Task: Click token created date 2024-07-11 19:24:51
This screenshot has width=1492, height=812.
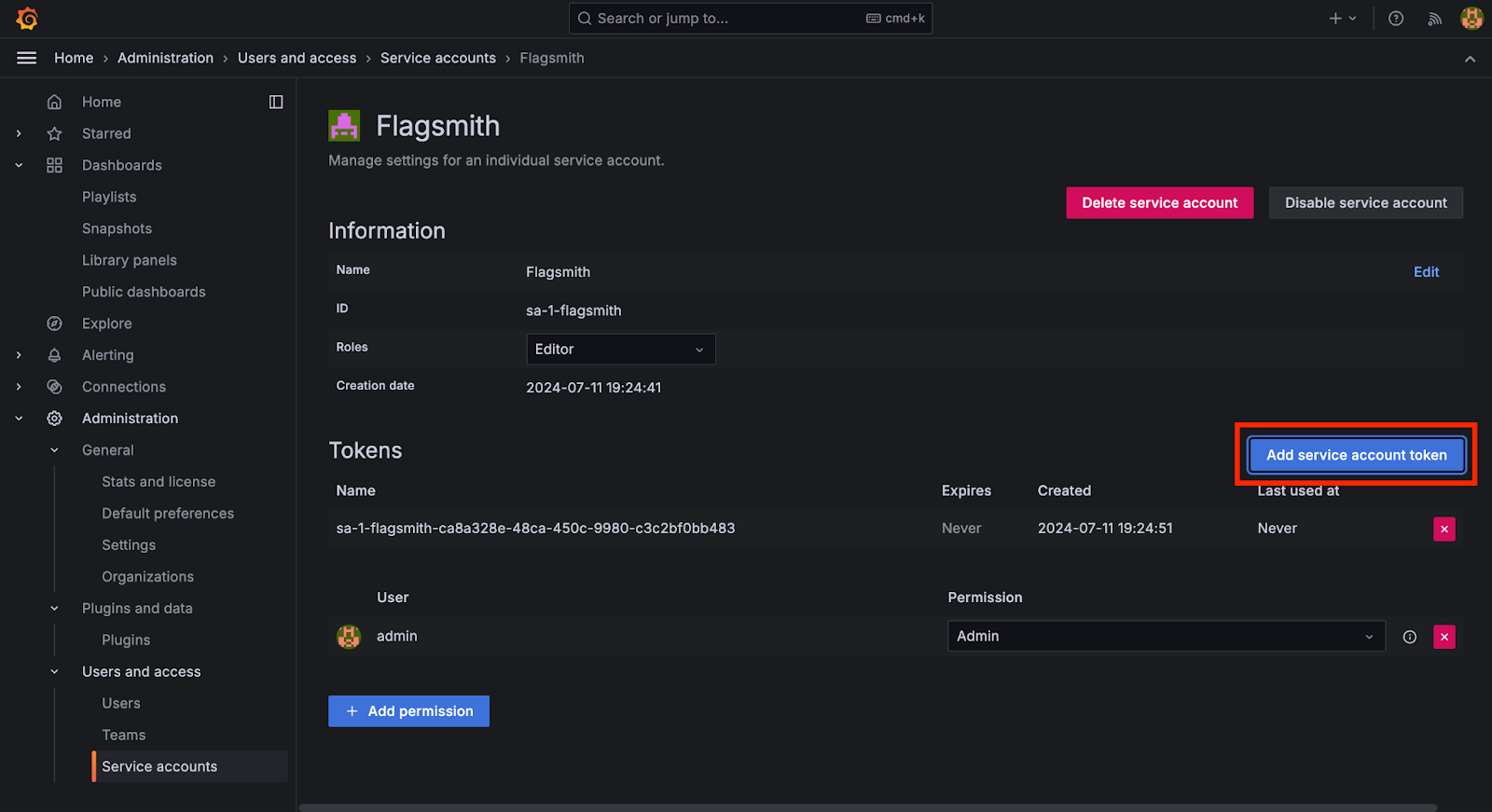Action: click(1105, 529)
